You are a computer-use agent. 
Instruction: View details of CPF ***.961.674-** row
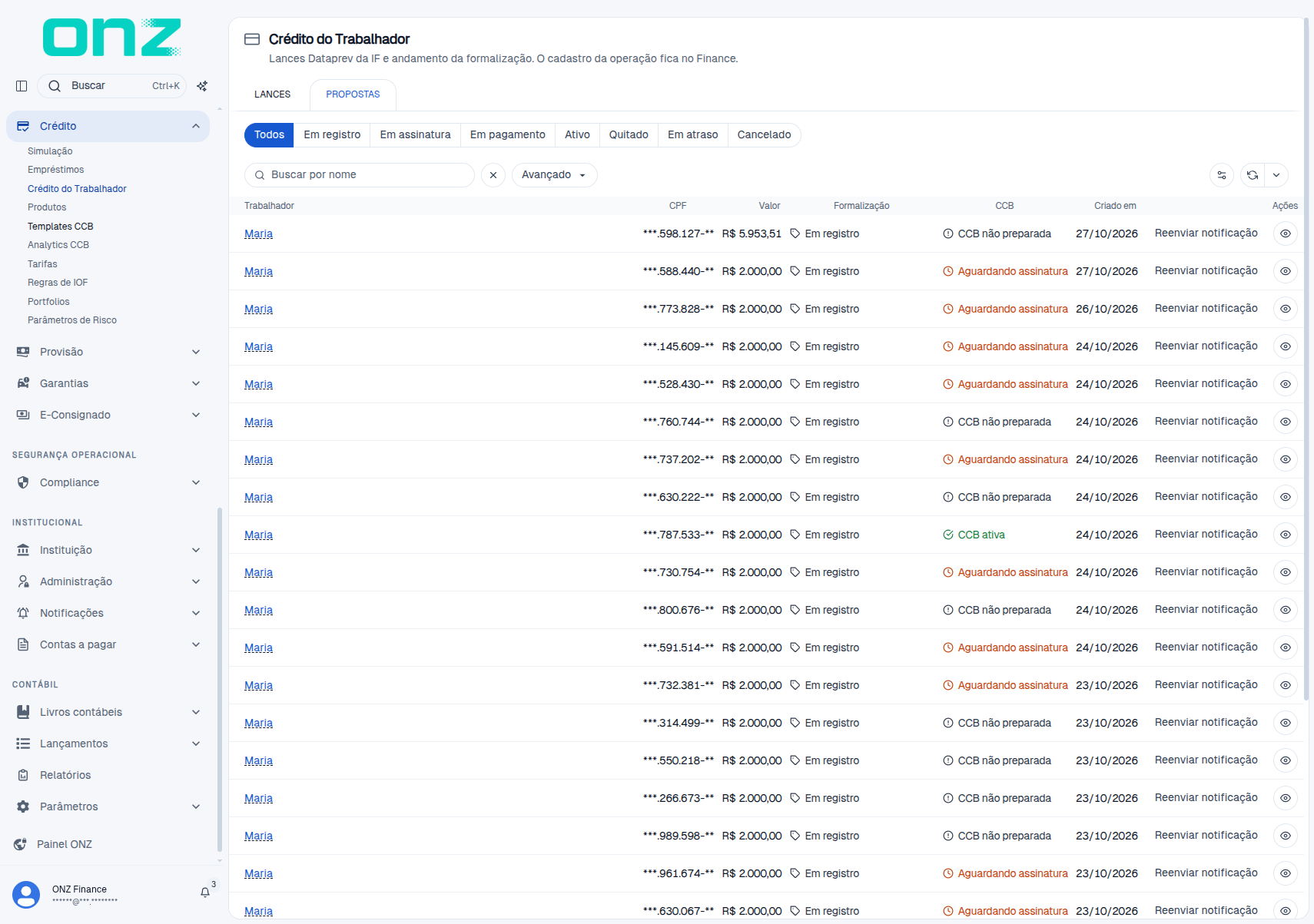coord(1286,873)
